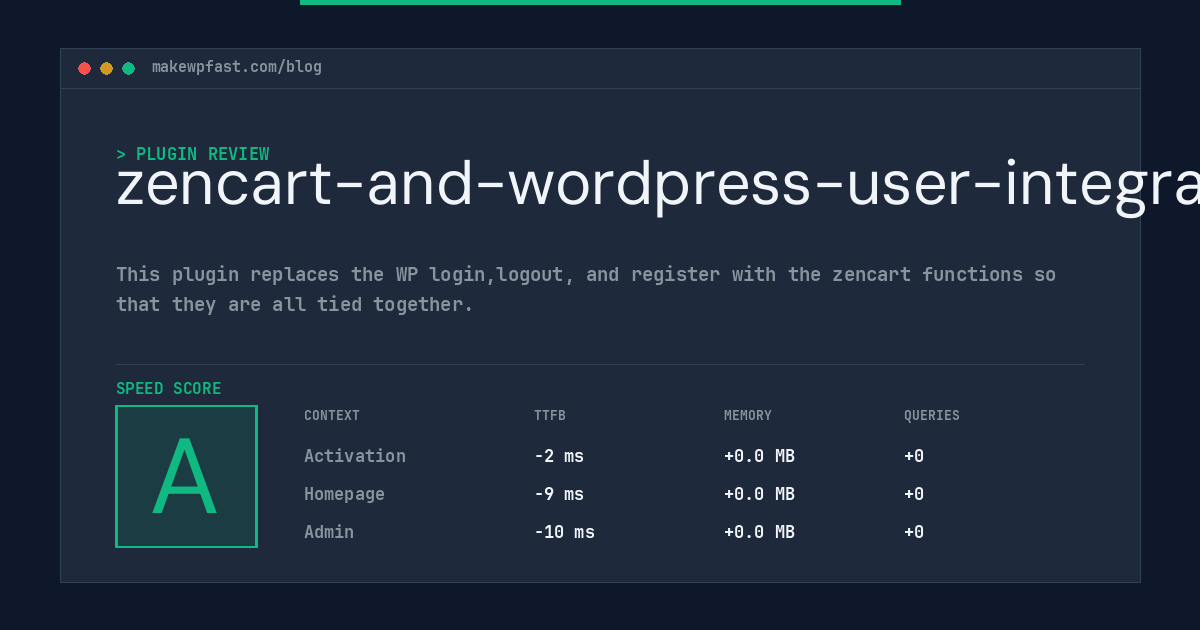The height and width of the screenshot is (630, 1200).
Task: Click the Activation row queries value
Action: coord(914,456)
